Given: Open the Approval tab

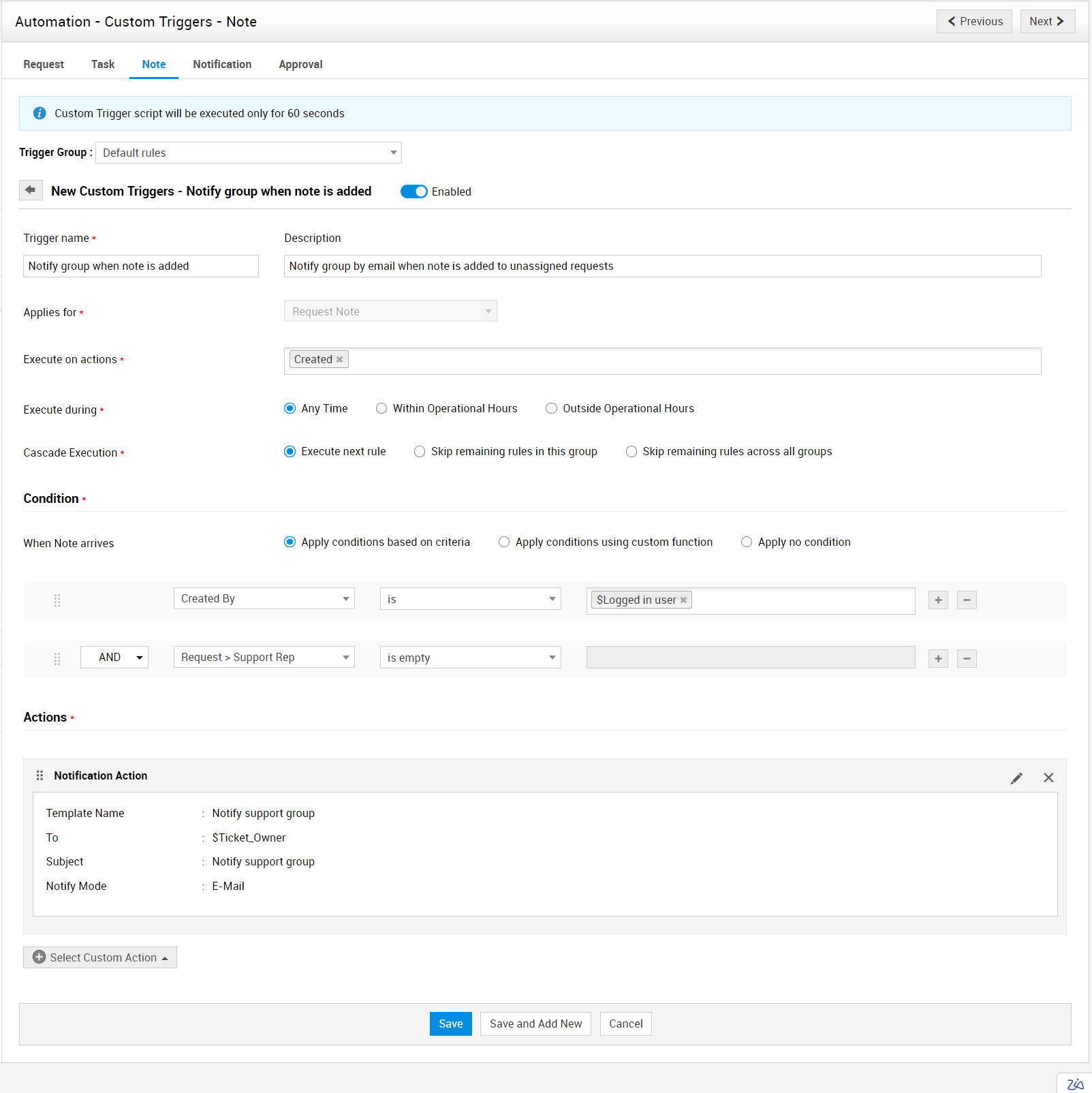Looking at the screenshot, I should 300,64.
